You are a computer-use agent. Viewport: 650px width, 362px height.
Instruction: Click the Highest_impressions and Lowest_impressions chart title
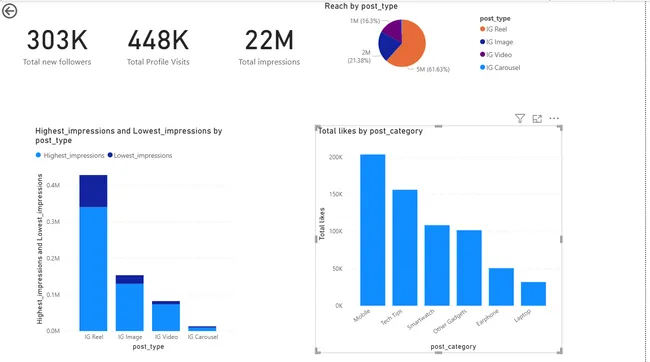tap(129, 136)
